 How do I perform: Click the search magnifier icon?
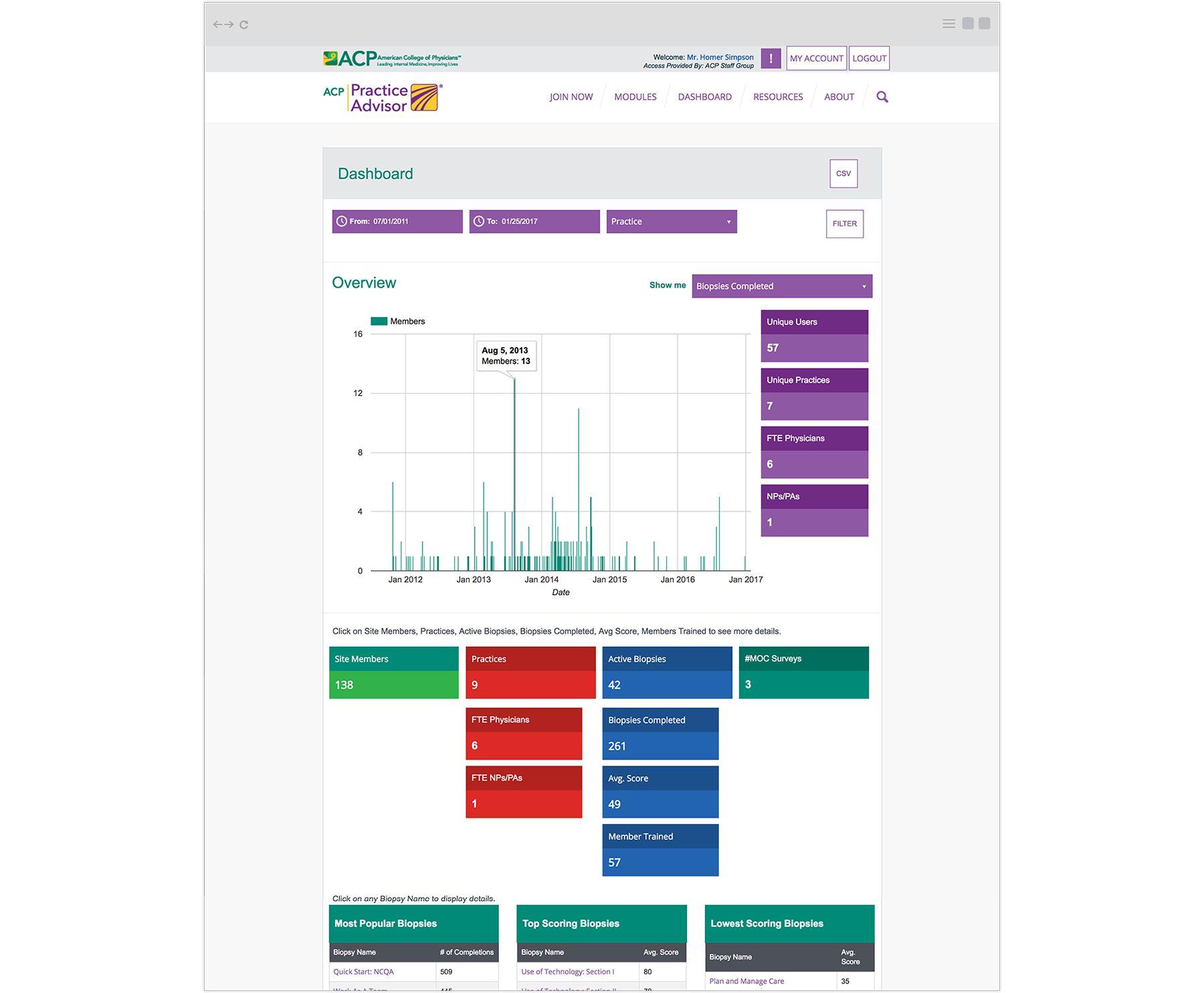click(882, 97)
